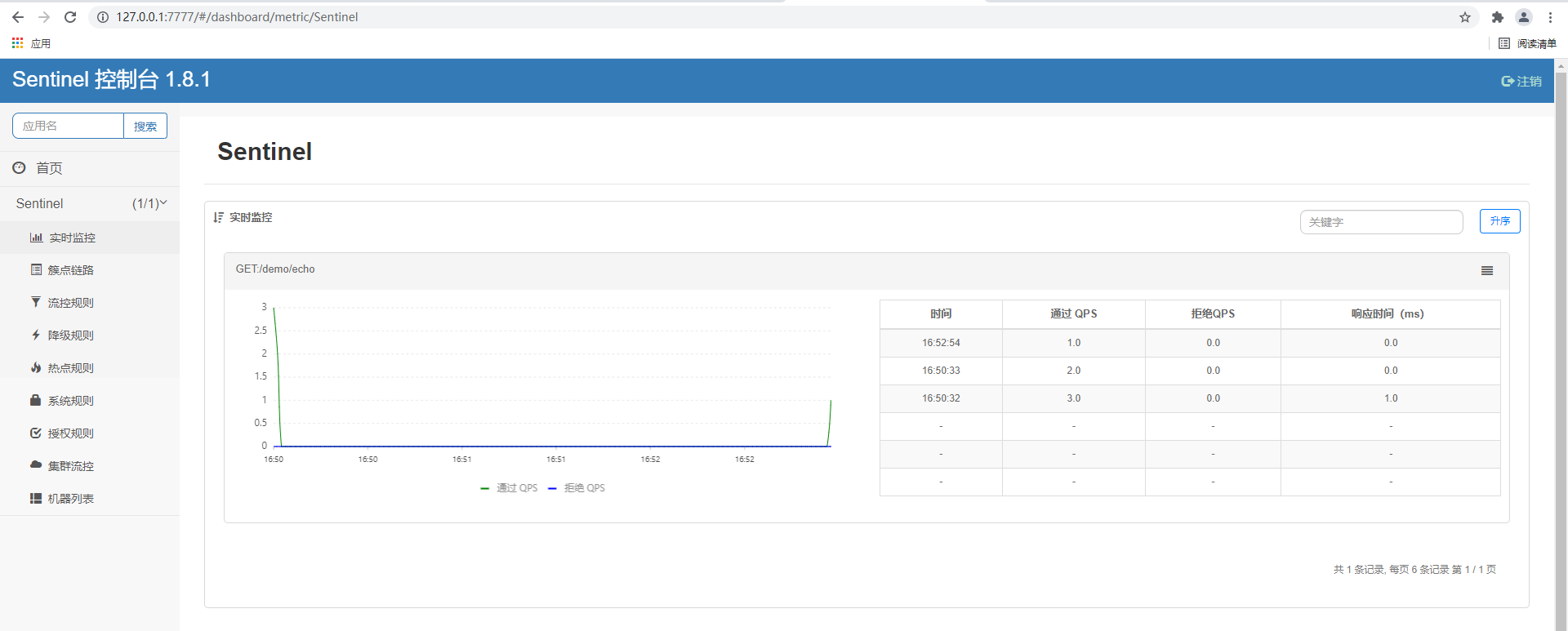
Task: Bookmark this page with the star icon
Action: pos(1465,17)
